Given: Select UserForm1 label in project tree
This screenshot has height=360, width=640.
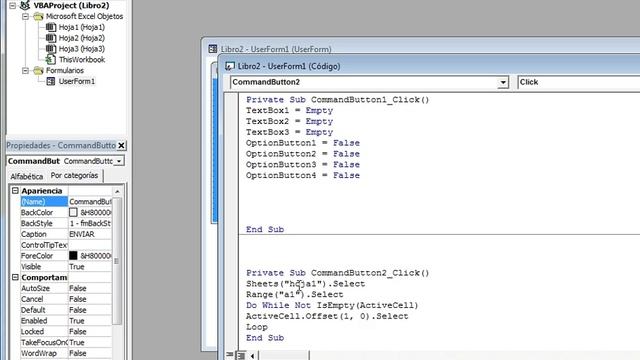Looking at the screenshot, I should click(x=77, y=81).
